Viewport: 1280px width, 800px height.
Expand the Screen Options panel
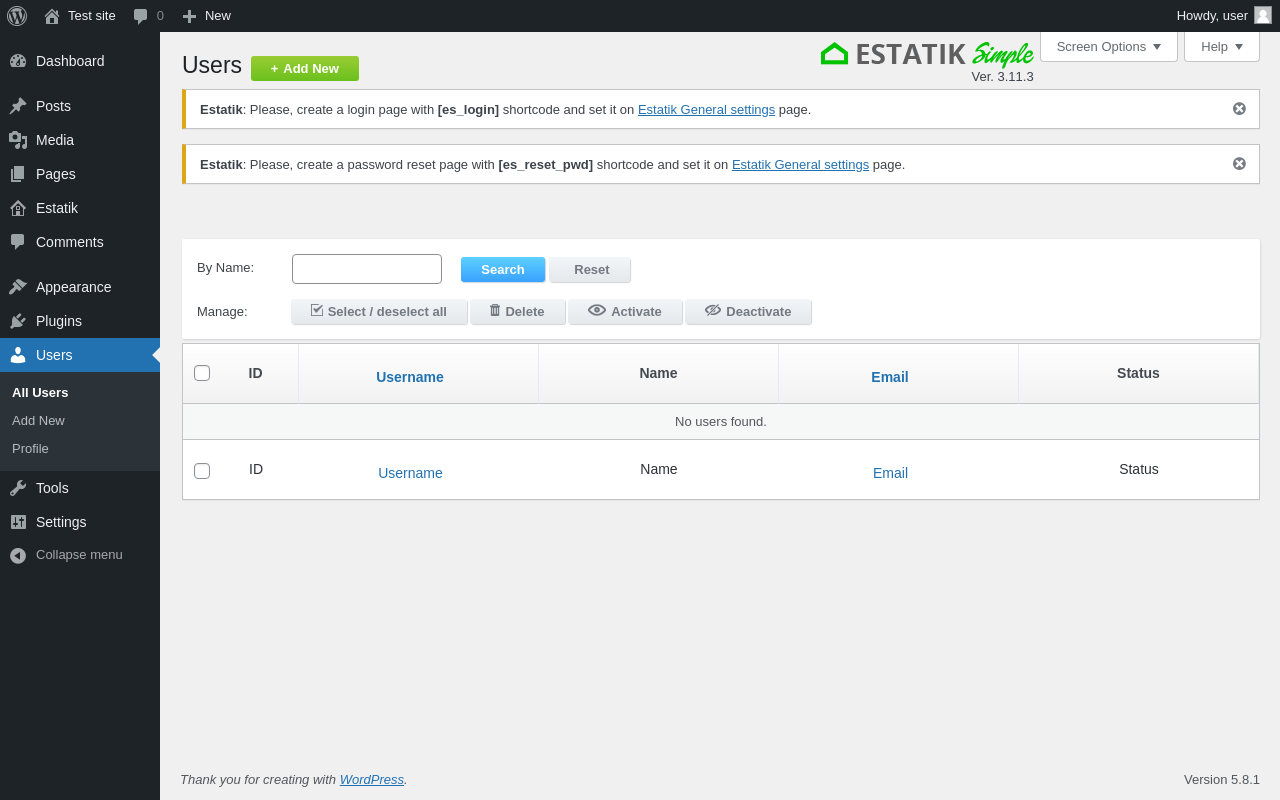coord(1109,46)
